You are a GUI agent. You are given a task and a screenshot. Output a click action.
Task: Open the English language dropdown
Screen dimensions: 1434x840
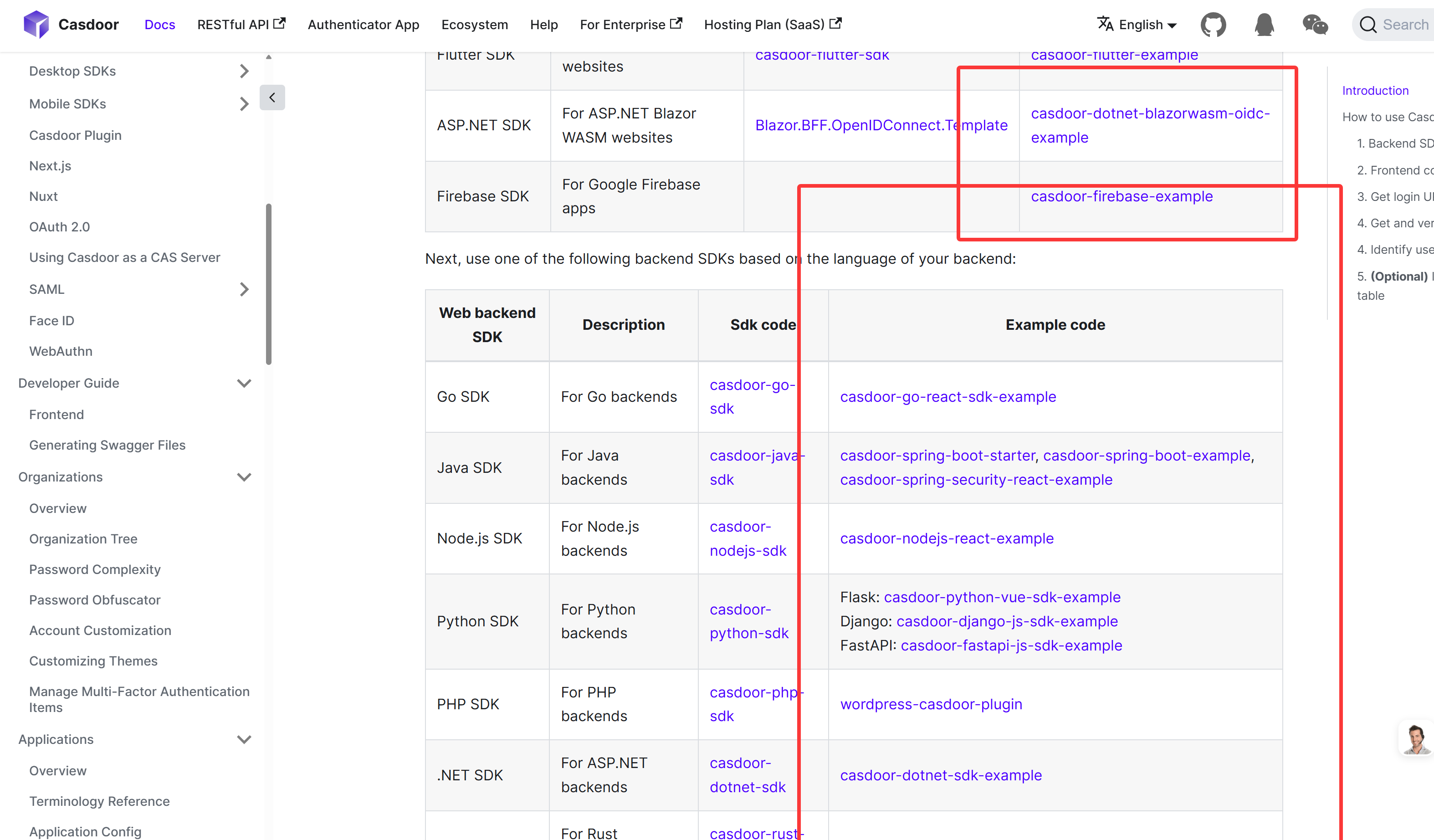click(1137, 25)
